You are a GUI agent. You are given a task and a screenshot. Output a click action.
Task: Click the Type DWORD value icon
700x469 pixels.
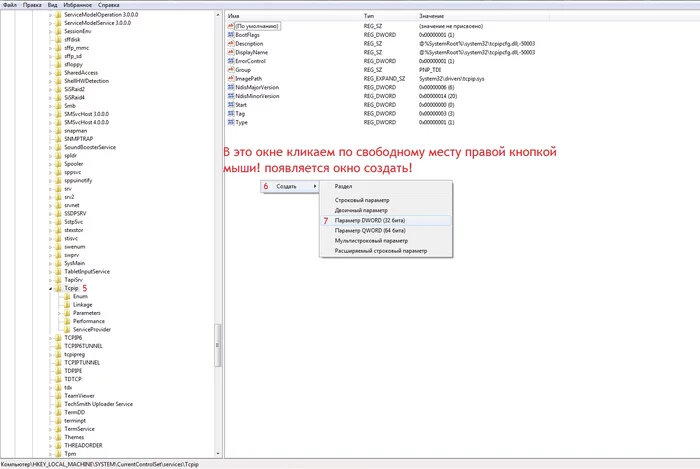point(231,122)
